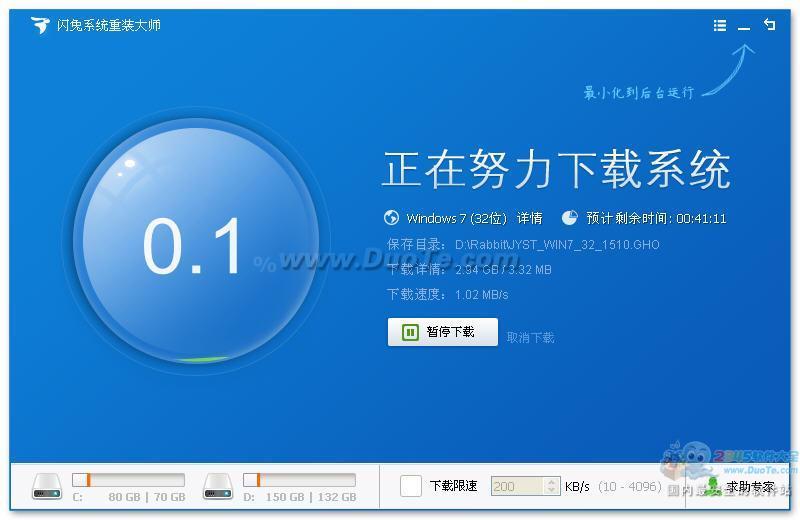
Task: Increase speed limit with spinner up arrow
Action: [551, 482]
